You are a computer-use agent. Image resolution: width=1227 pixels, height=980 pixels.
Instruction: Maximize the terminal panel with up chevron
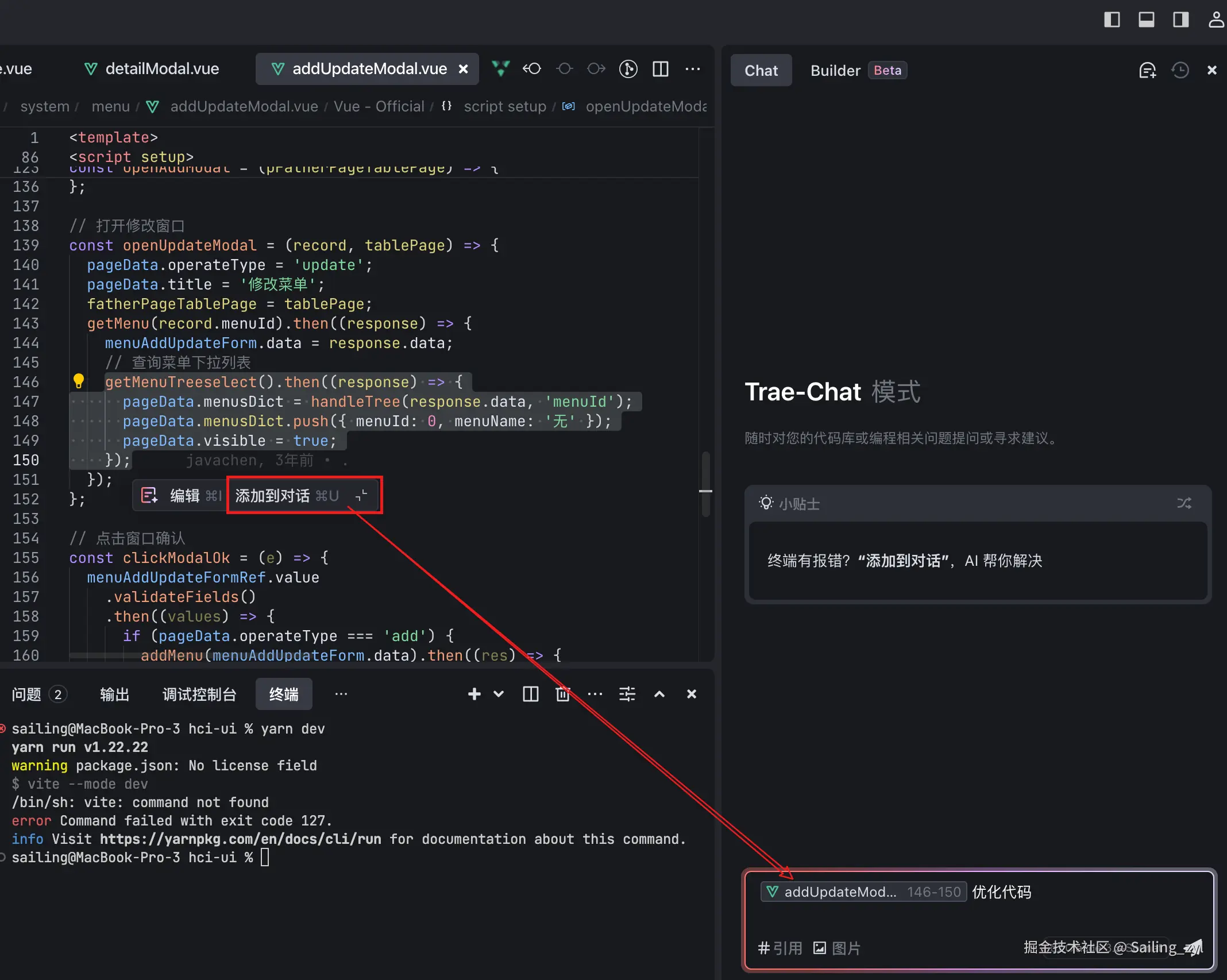(659, 694)
